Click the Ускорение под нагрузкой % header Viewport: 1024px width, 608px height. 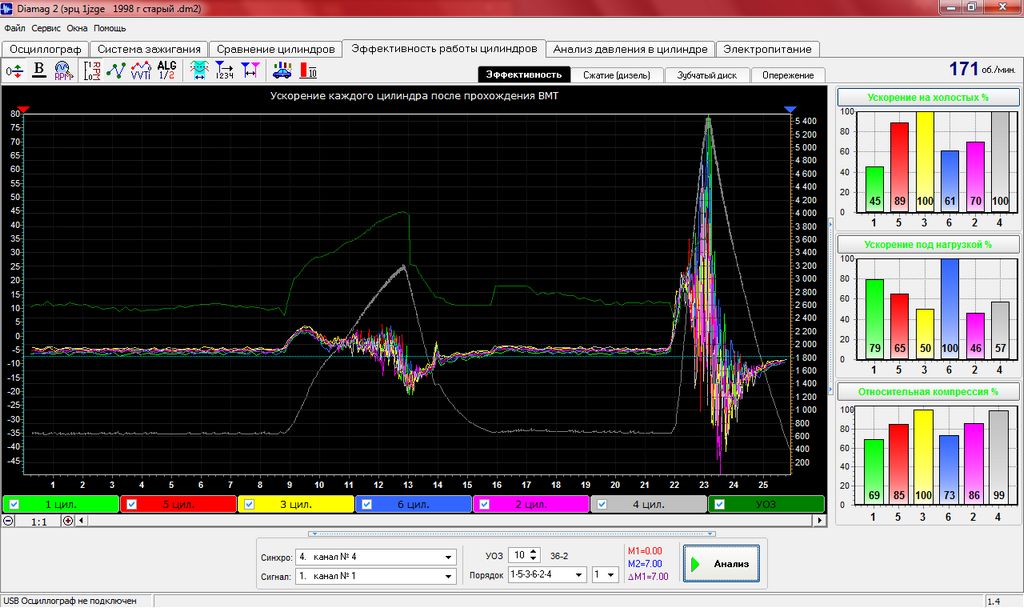pos(928,244)
